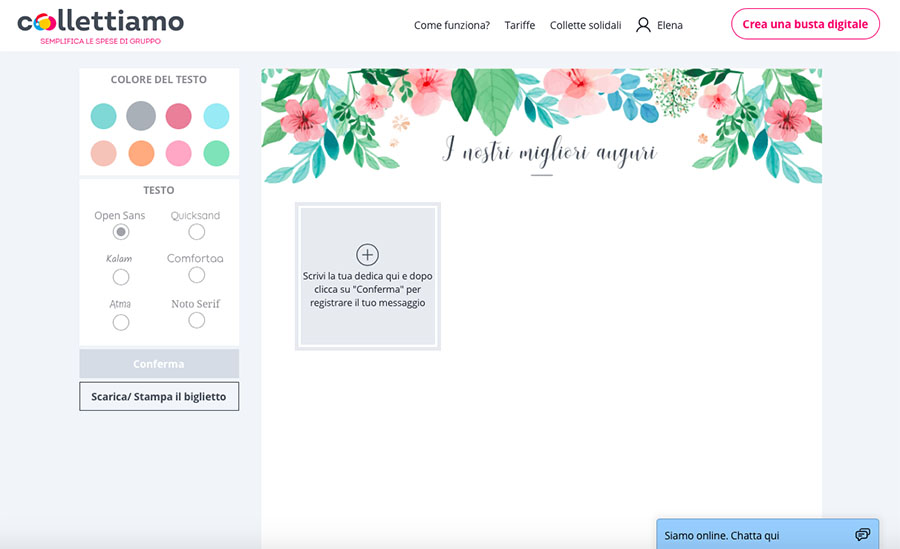The height and width of the screenshot is (549, 900).
Task: Click the Open Sans font label
Action: pos(120,215)
